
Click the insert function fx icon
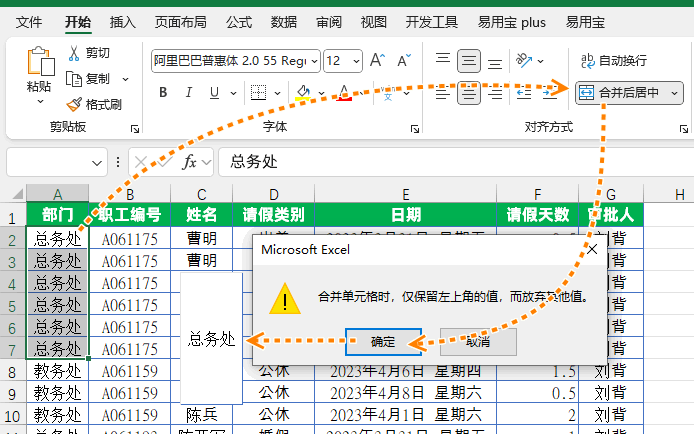click(190, 162)
